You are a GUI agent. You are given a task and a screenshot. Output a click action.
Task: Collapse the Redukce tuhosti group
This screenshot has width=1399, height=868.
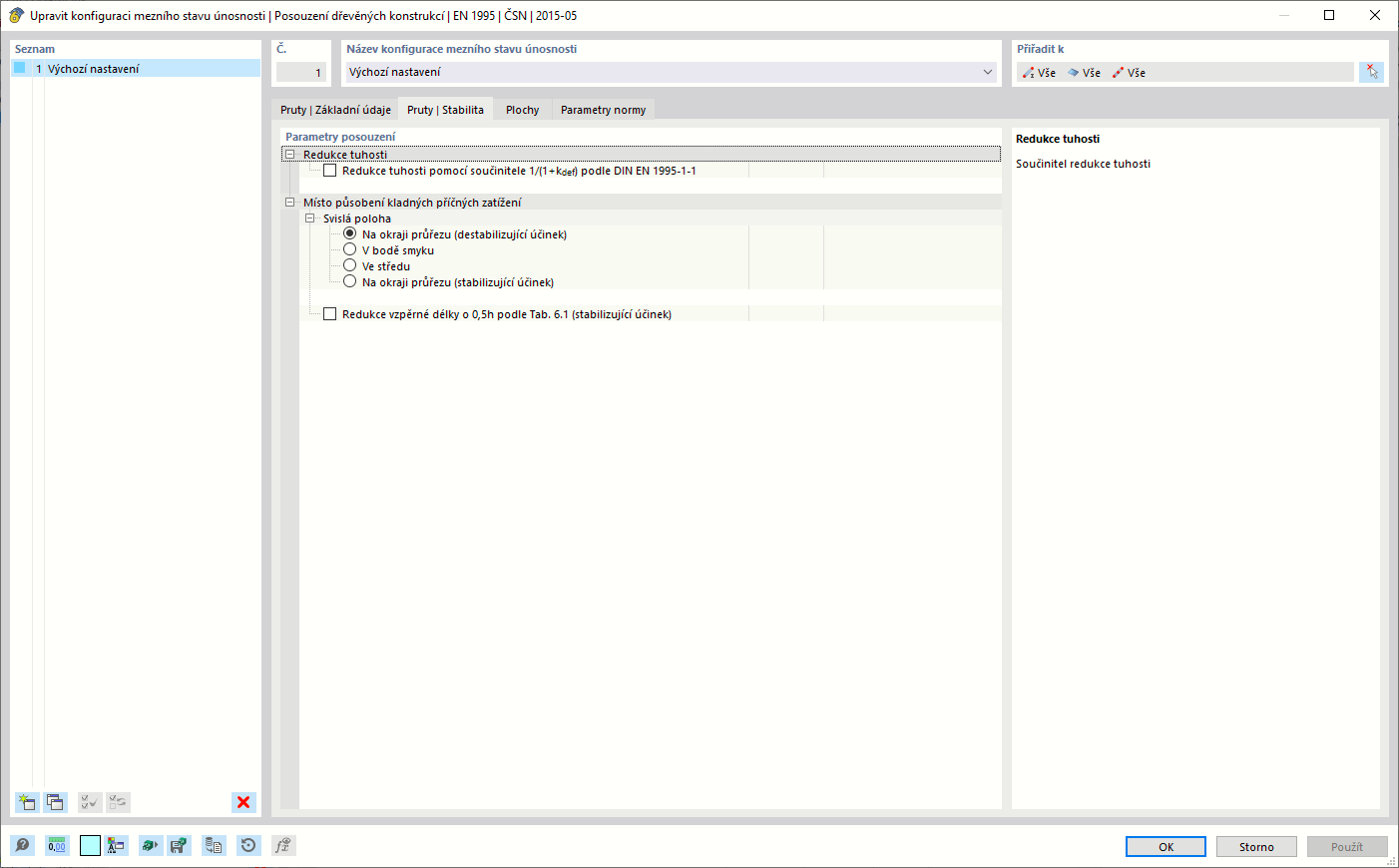(x=290, y=155)
